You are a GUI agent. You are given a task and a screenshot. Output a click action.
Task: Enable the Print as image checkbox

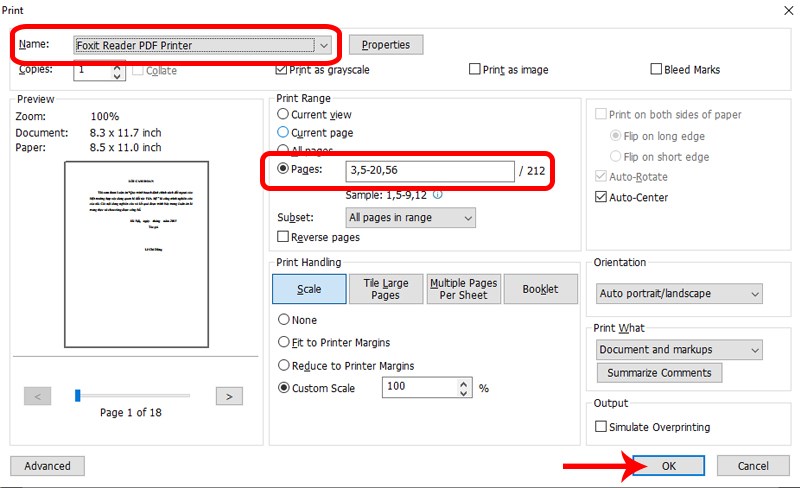(x=475, y=70)
